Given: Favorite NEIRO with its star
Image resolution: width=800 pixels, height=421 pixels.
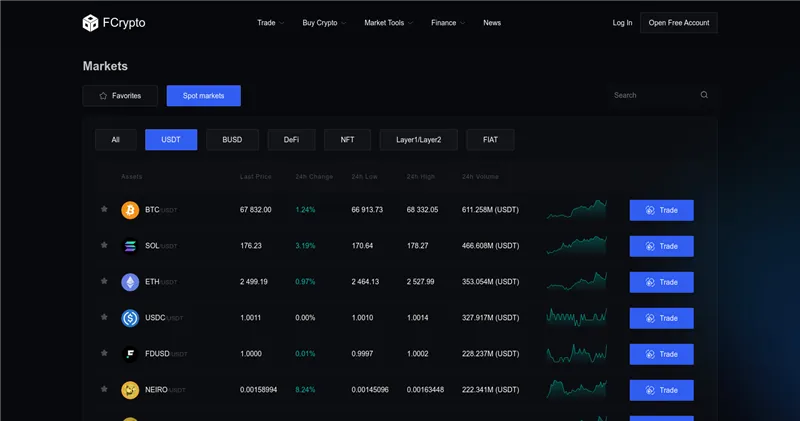Looking at the screenshot, I should click(x=104, y=389).
